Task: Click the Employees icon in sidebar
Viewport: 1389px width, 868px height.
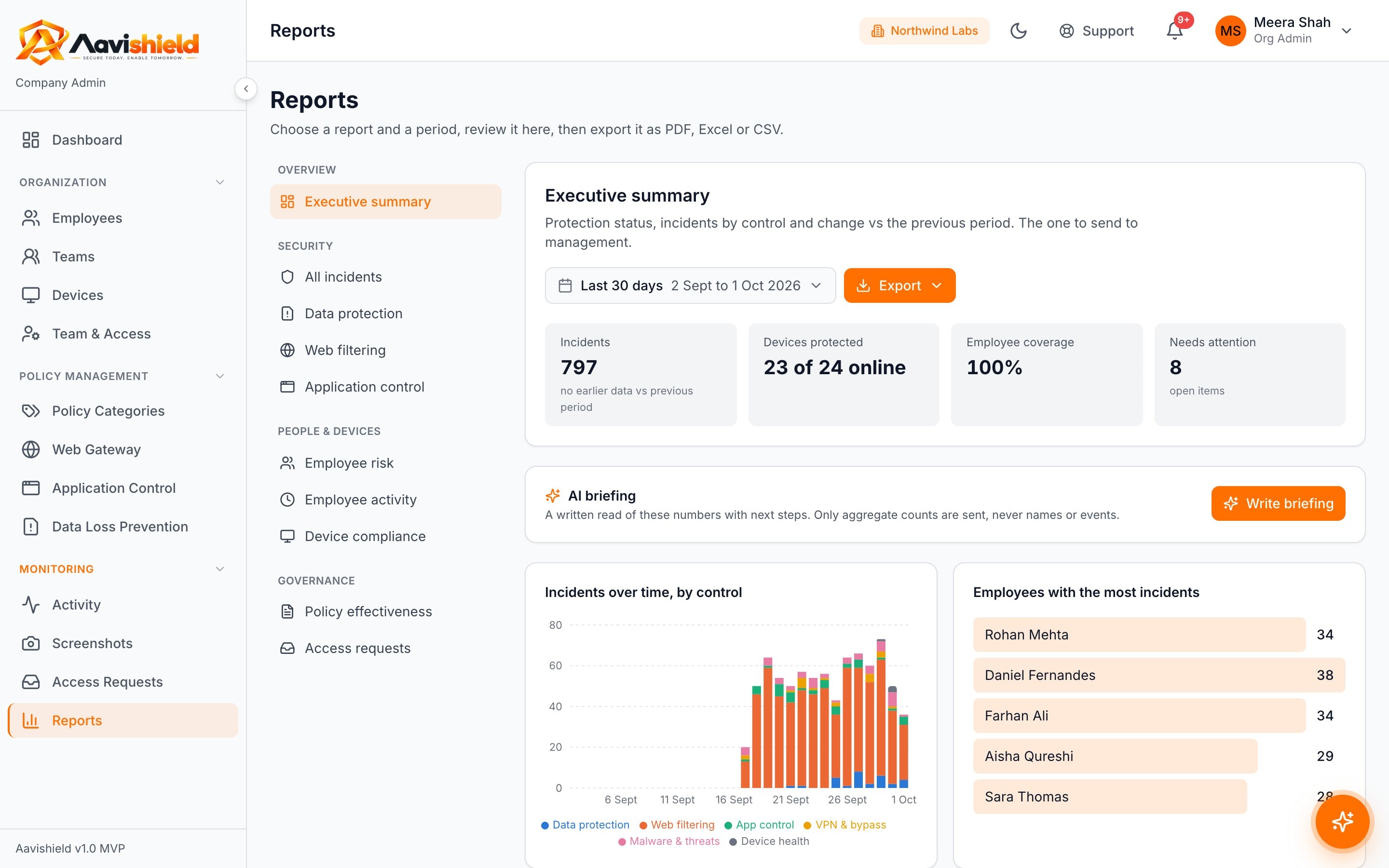Action: pyautogui.click(x=31, y=218)
